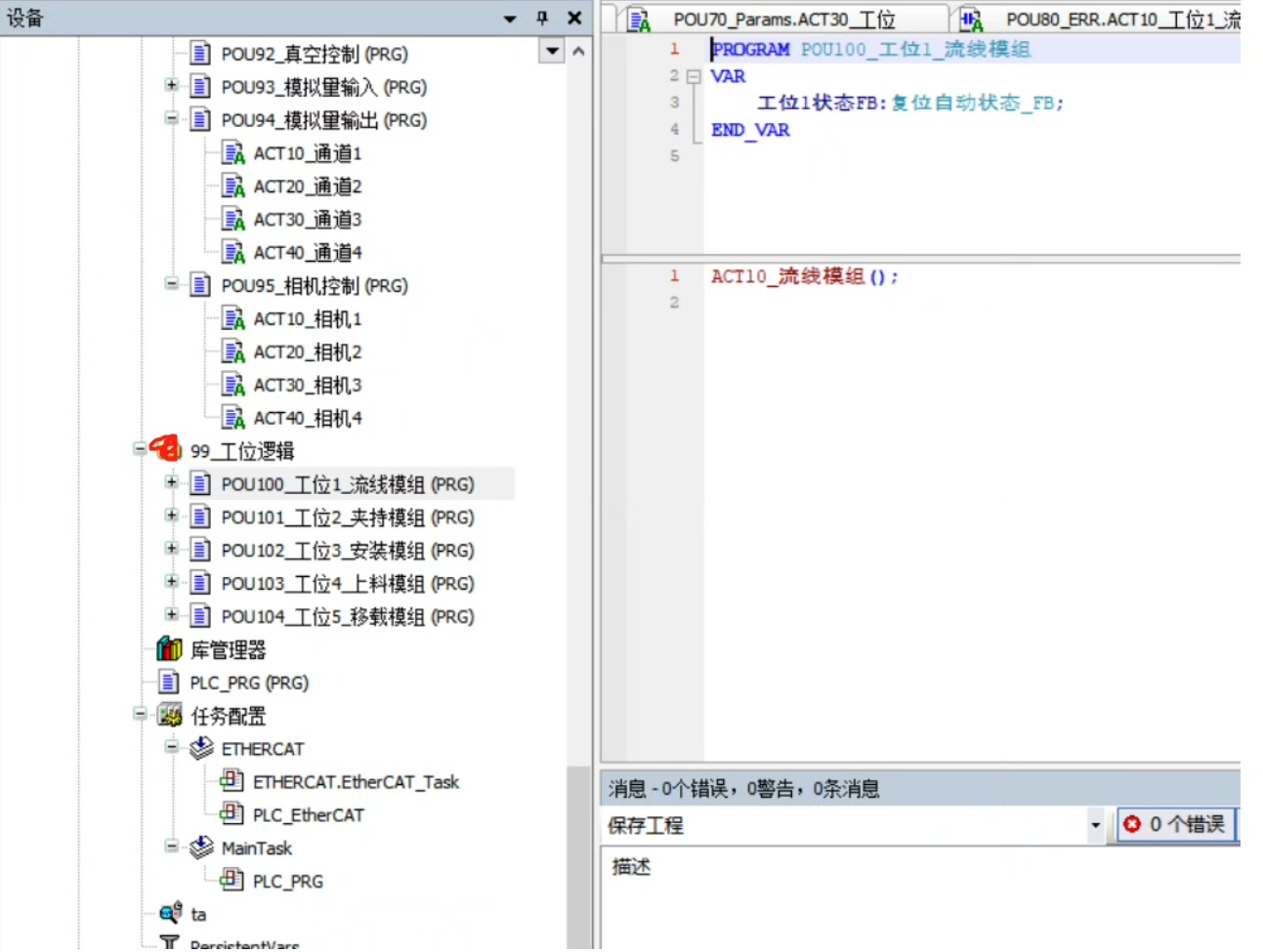
Task: Open the ta trace object icon
Action: tap(171, 914)
